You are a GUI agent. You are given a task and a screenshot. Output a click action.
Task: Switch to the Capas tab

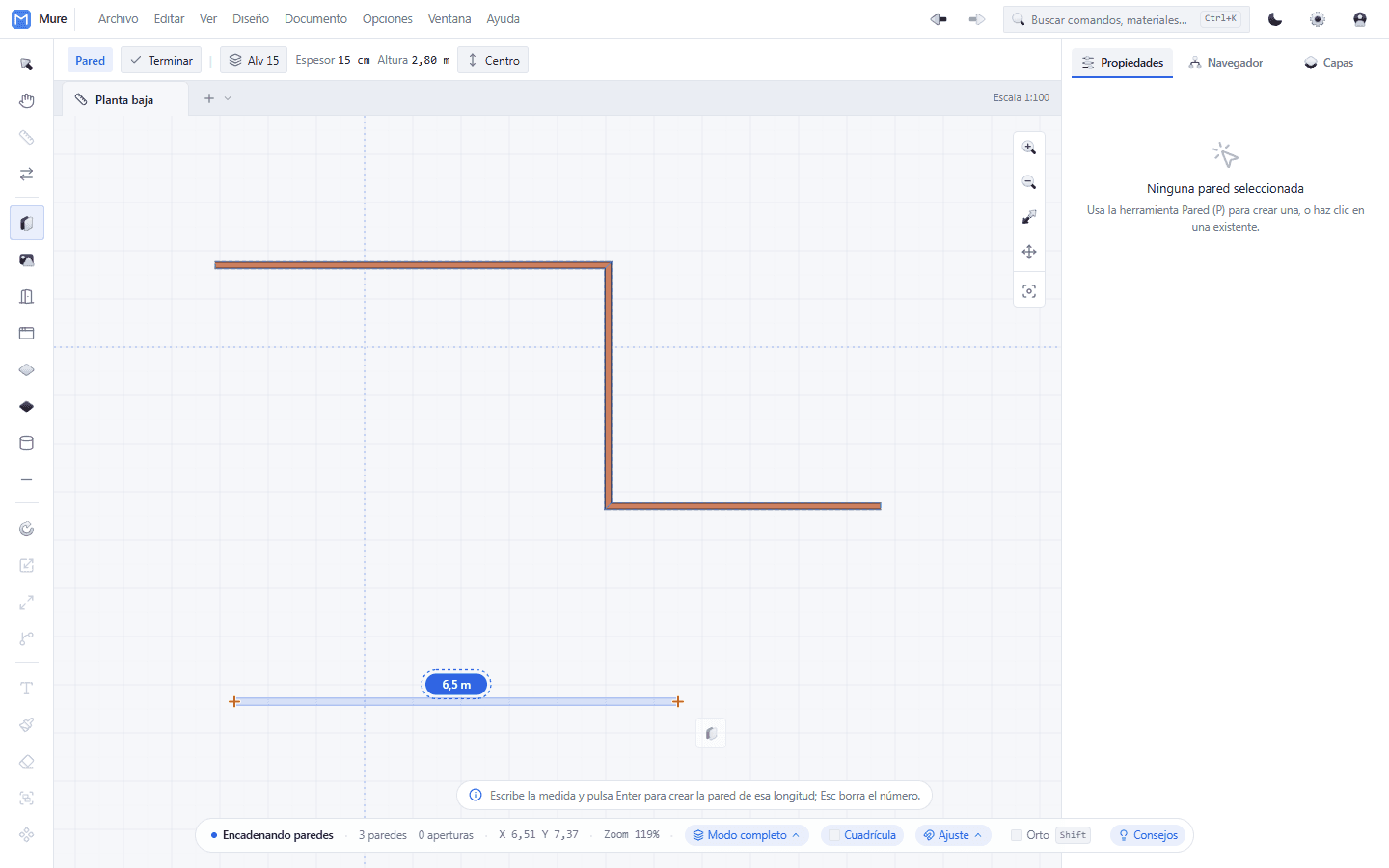(1328, 63)
